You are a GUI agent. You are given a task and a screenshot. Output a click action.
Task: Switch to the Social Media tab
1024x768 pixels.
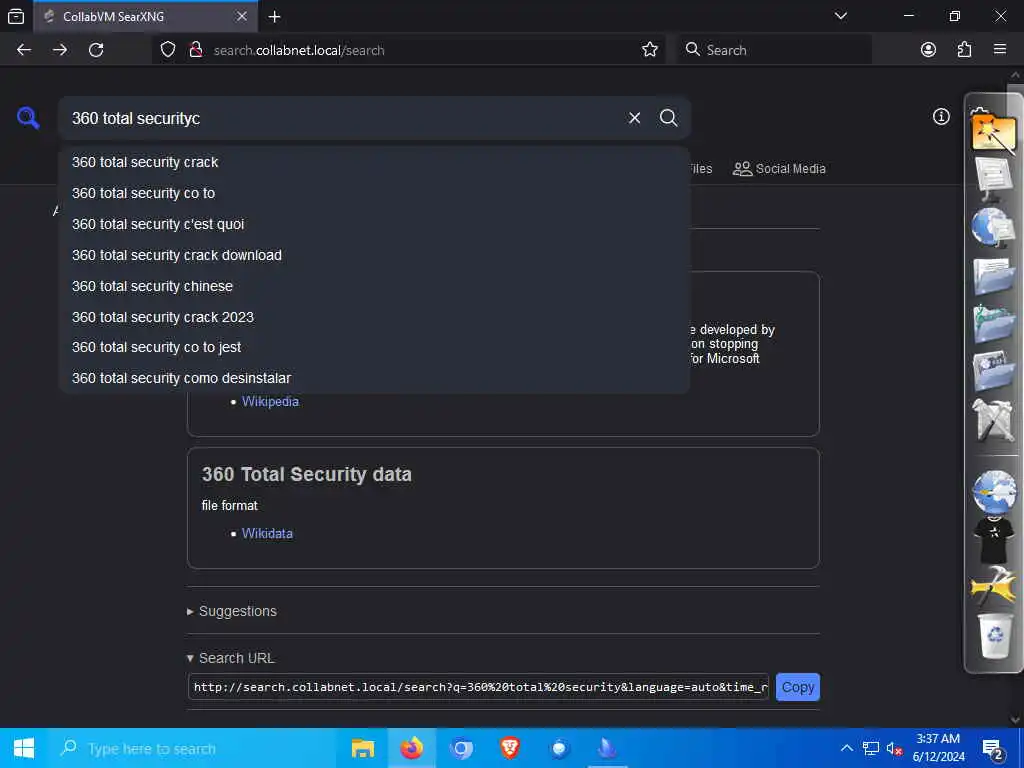coord(779,168)
